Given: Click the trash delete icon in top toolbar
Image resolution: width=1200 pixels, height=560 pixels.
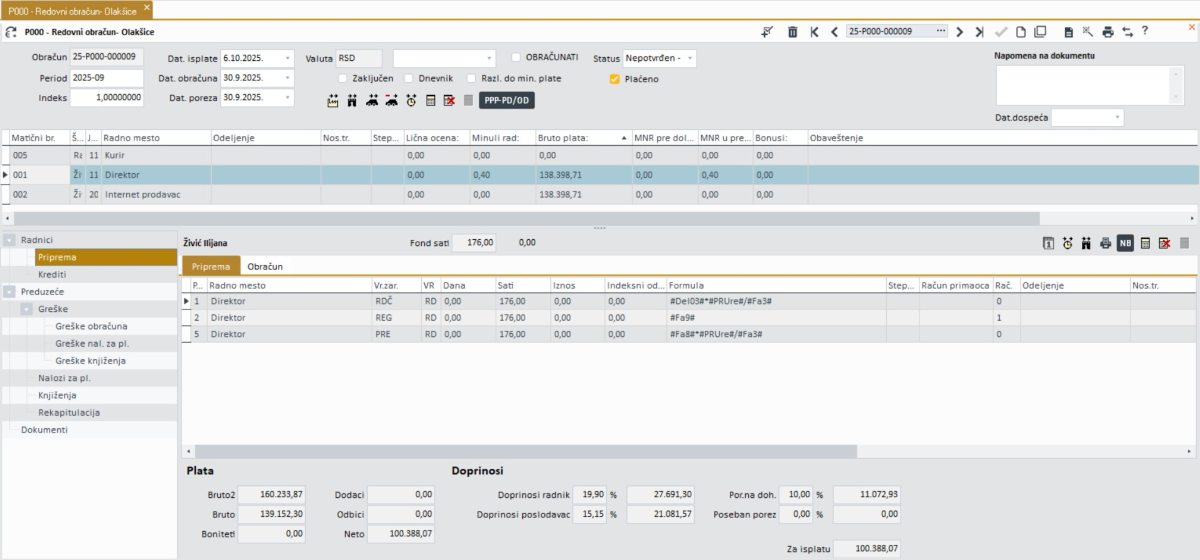Looking at the screenshot, I should pos(792,32).
